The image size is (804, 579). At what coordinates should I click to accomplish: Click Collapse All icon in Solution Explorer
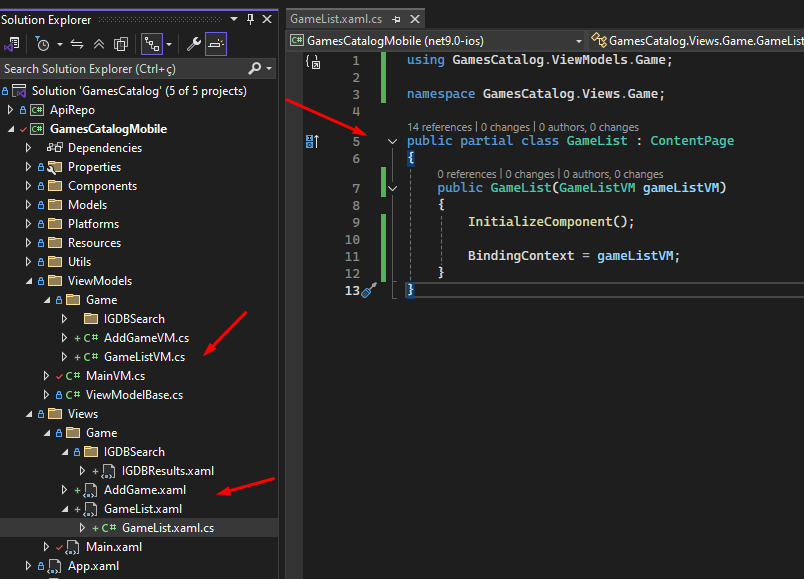tap(98, 44)
